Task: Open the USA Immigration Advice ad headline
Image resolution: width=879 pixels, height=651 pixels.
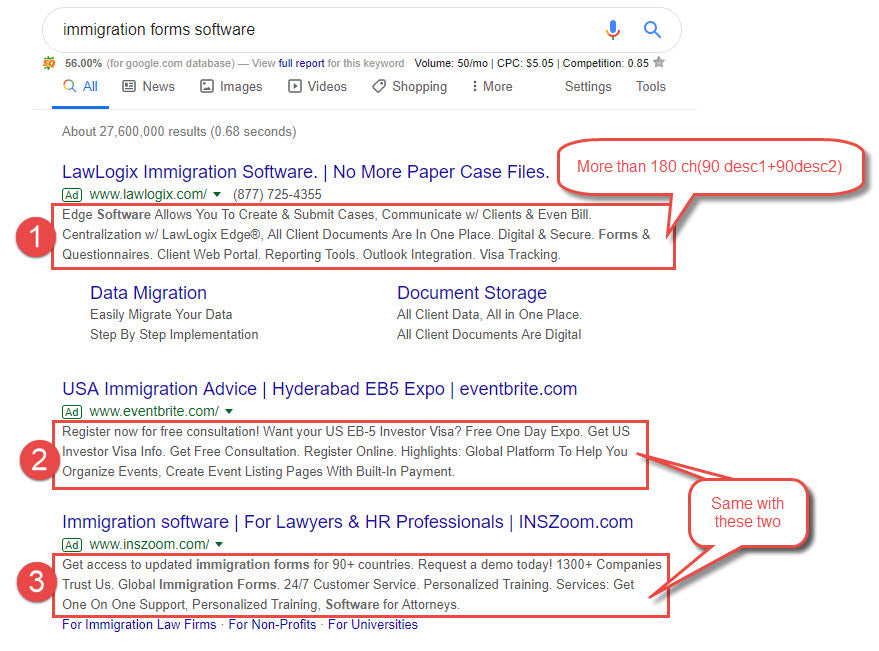Action: click(x=320, y=389)
